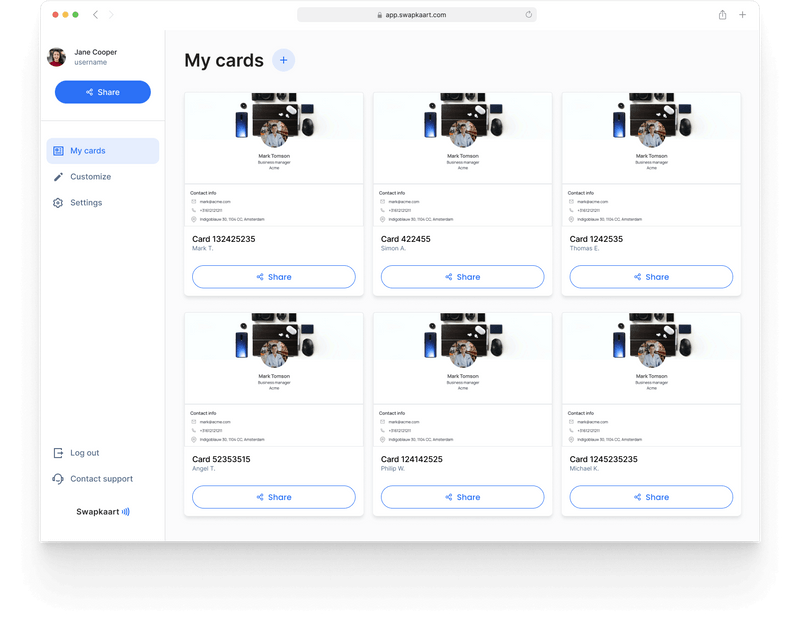This screenshot has width=800, height=632.
Task: Open a new browser tab with plus
Action: (x=742, y=15)
